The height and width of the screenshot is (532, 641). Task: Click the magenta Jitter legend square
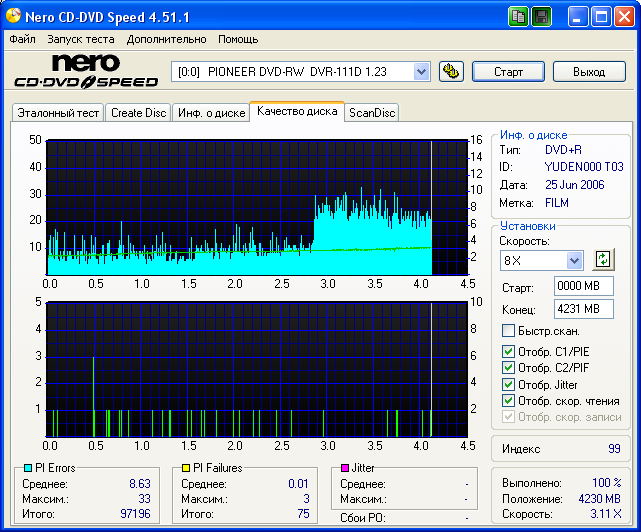tap(344, 468)
